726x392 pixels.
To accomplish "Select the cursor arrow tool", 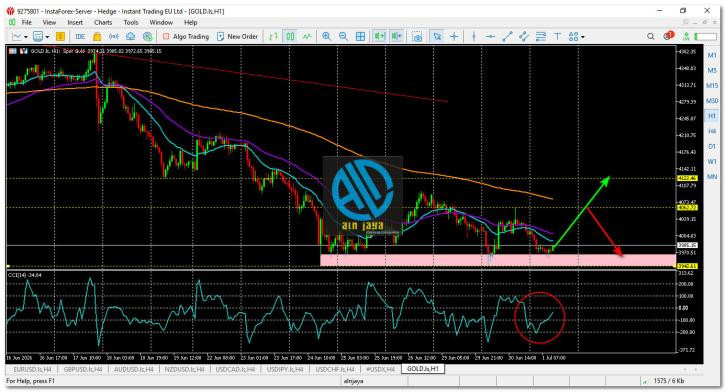I will [437, 36].
